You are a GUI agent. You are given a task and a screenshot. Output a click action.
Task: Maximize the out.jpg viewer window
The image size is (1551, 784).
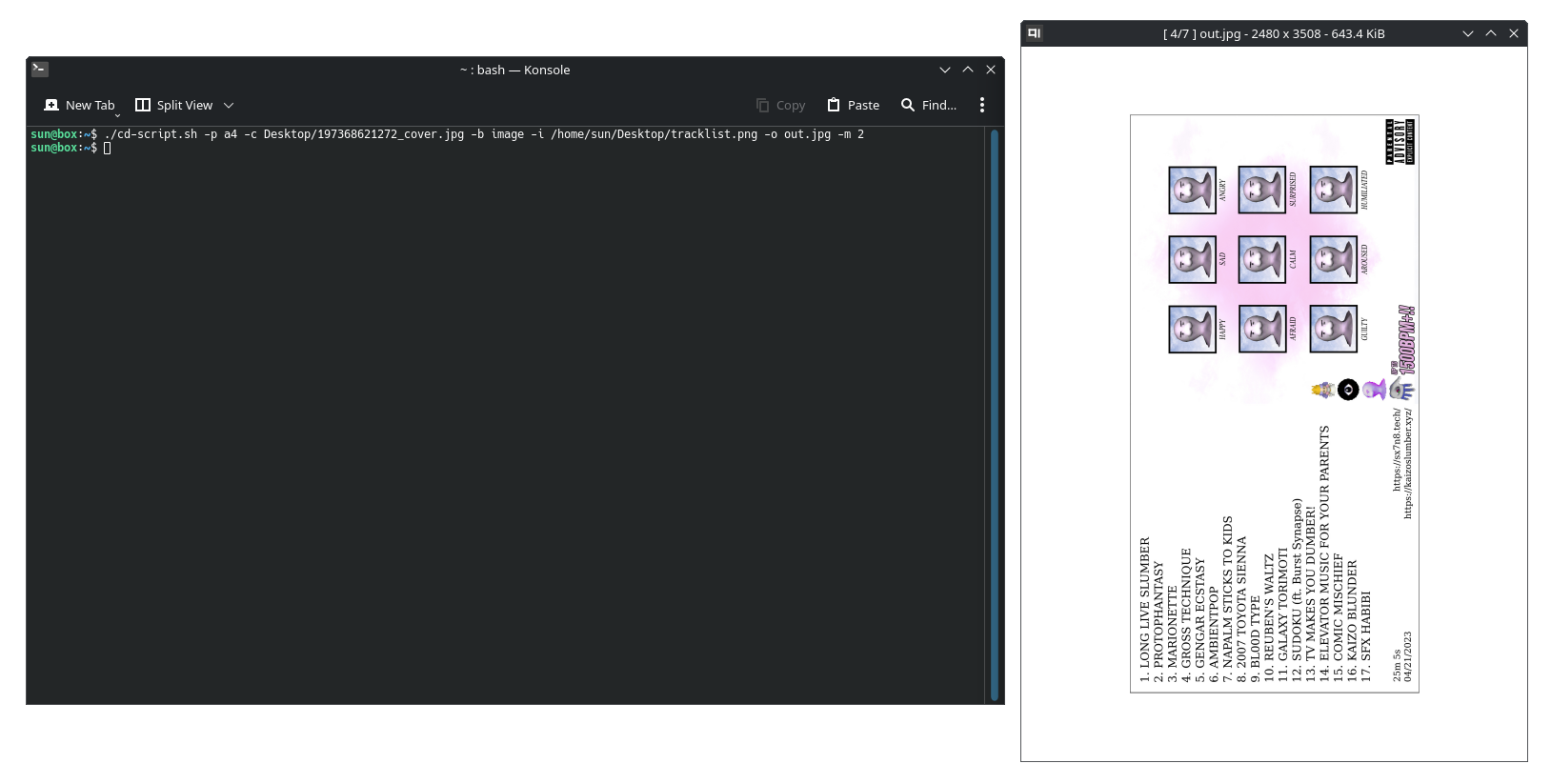pyautogui.click(x=1491, y=33)
